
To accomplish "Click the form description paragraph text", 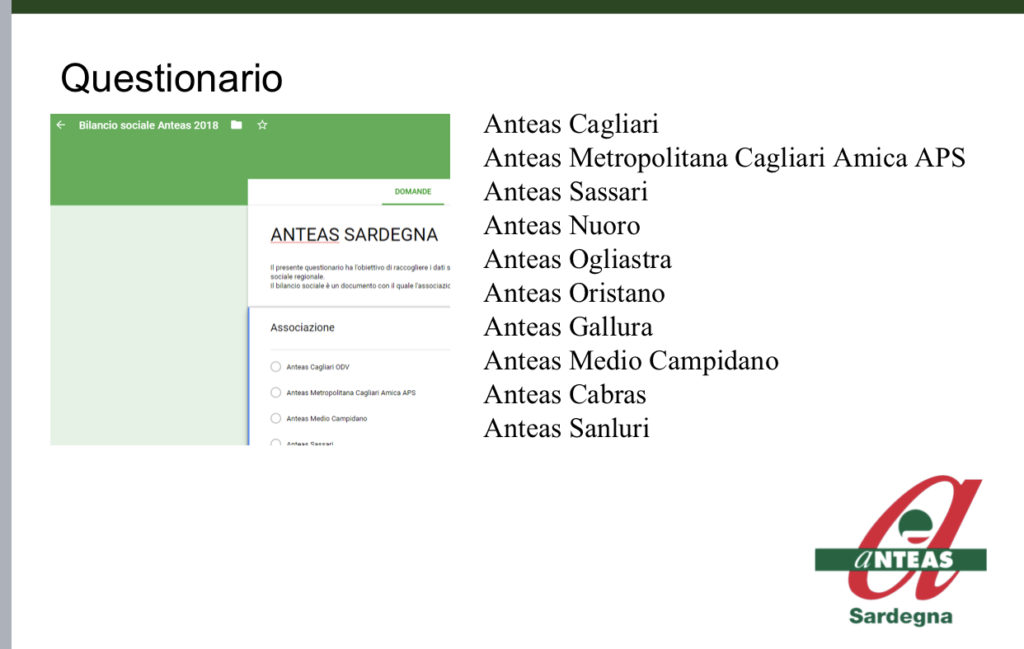I will [360, 277].
